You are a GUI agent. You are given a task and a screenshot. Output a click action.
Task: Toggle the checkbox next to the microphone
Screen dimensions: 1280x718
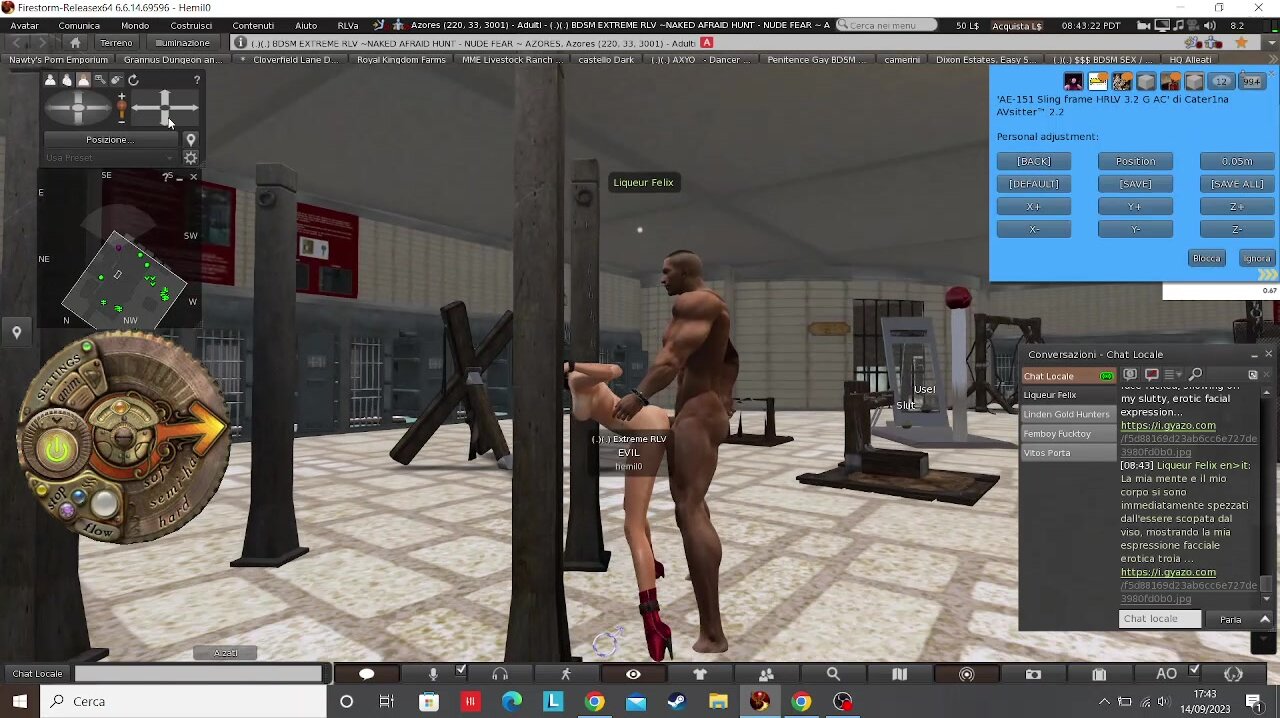pyautogui.click(x=461, y=670)
